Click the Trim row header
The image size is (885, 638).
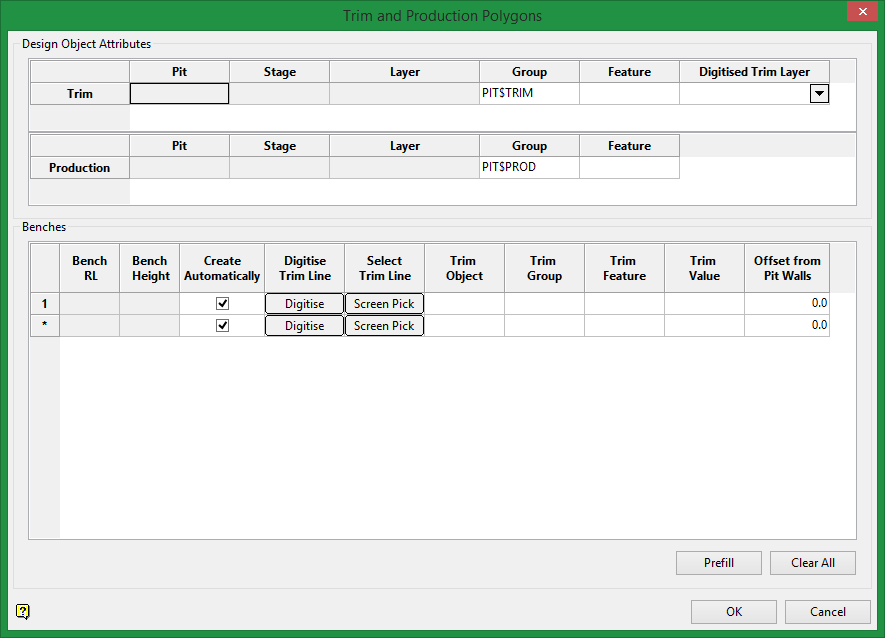pyautogui.click(x=80, y=94)
